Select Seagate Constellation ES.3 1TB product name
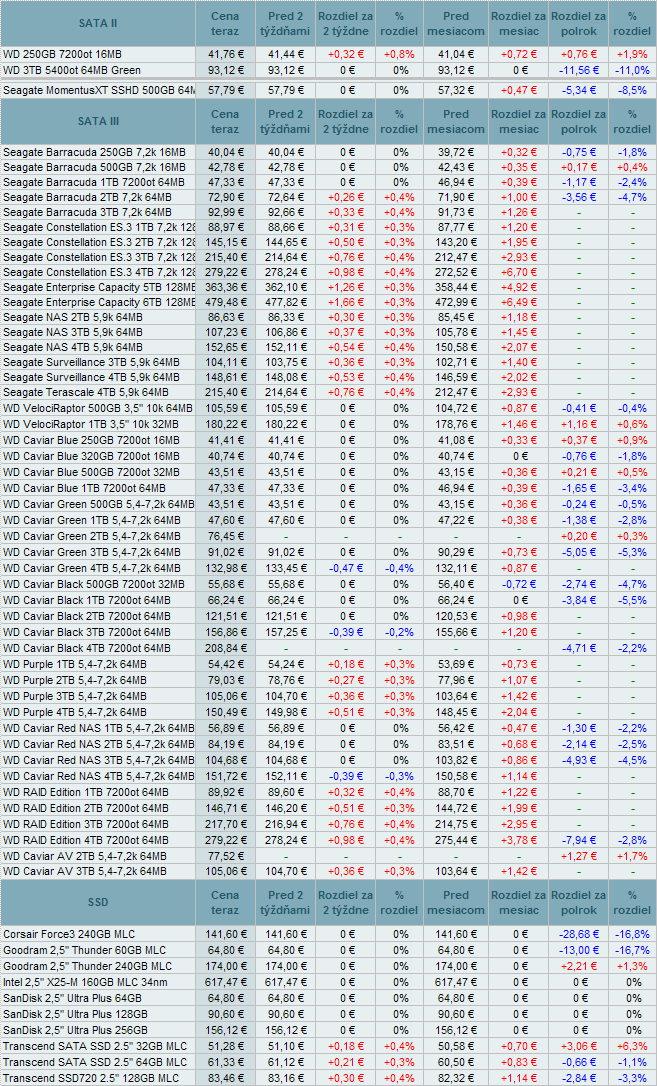 98,227
